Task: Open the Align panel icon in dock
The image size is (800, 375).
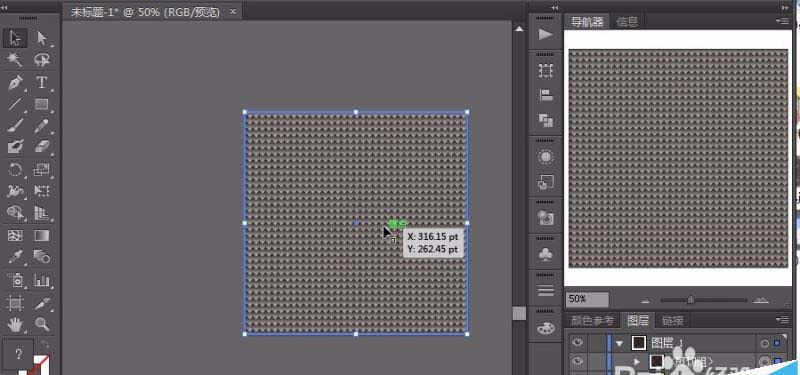Action: tap(545, 95)
